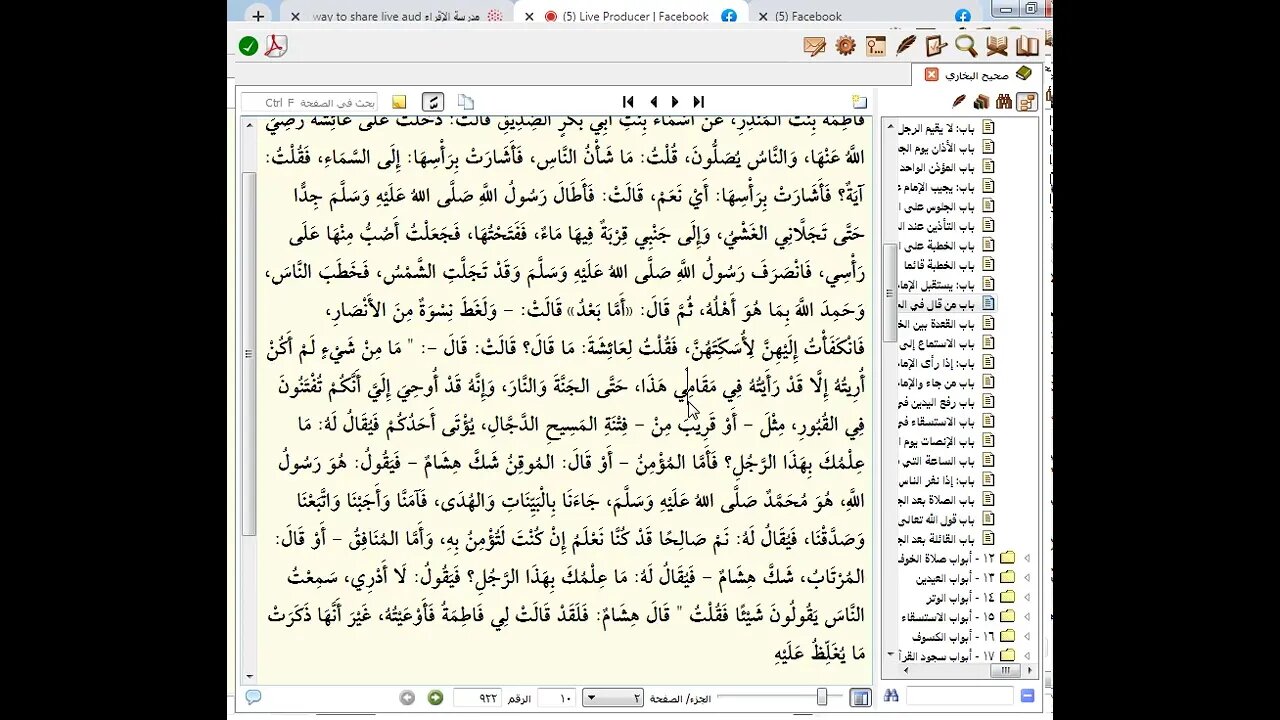Click the text pane vertical scrollbar thumb
This screenshot has width=1280, height=720.
[x=250, y=352]
